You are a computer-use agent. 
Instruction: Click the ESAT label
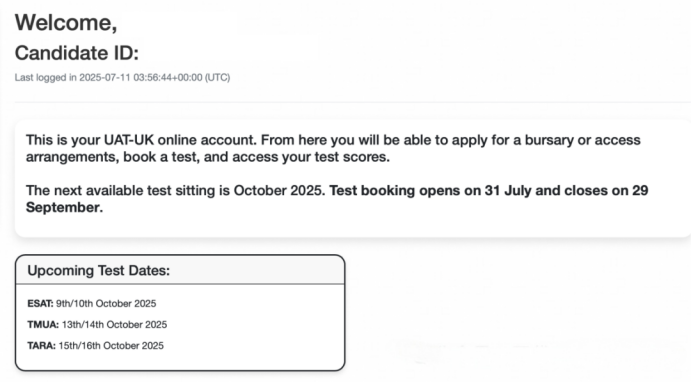point(40,304)
